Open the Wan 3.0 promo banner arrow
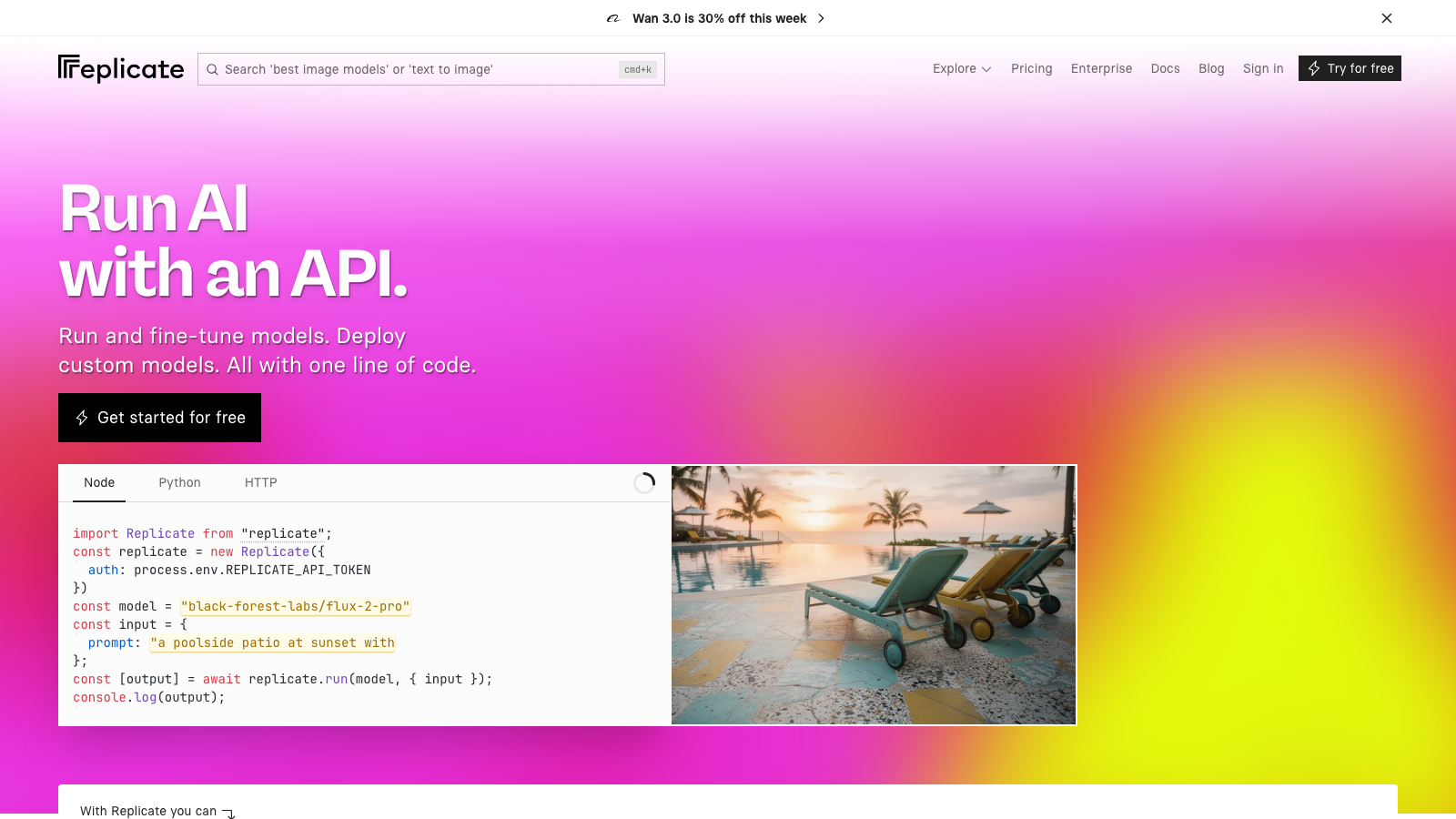Viewport: 1456px width, 819px height. click(x=821, y=18)
